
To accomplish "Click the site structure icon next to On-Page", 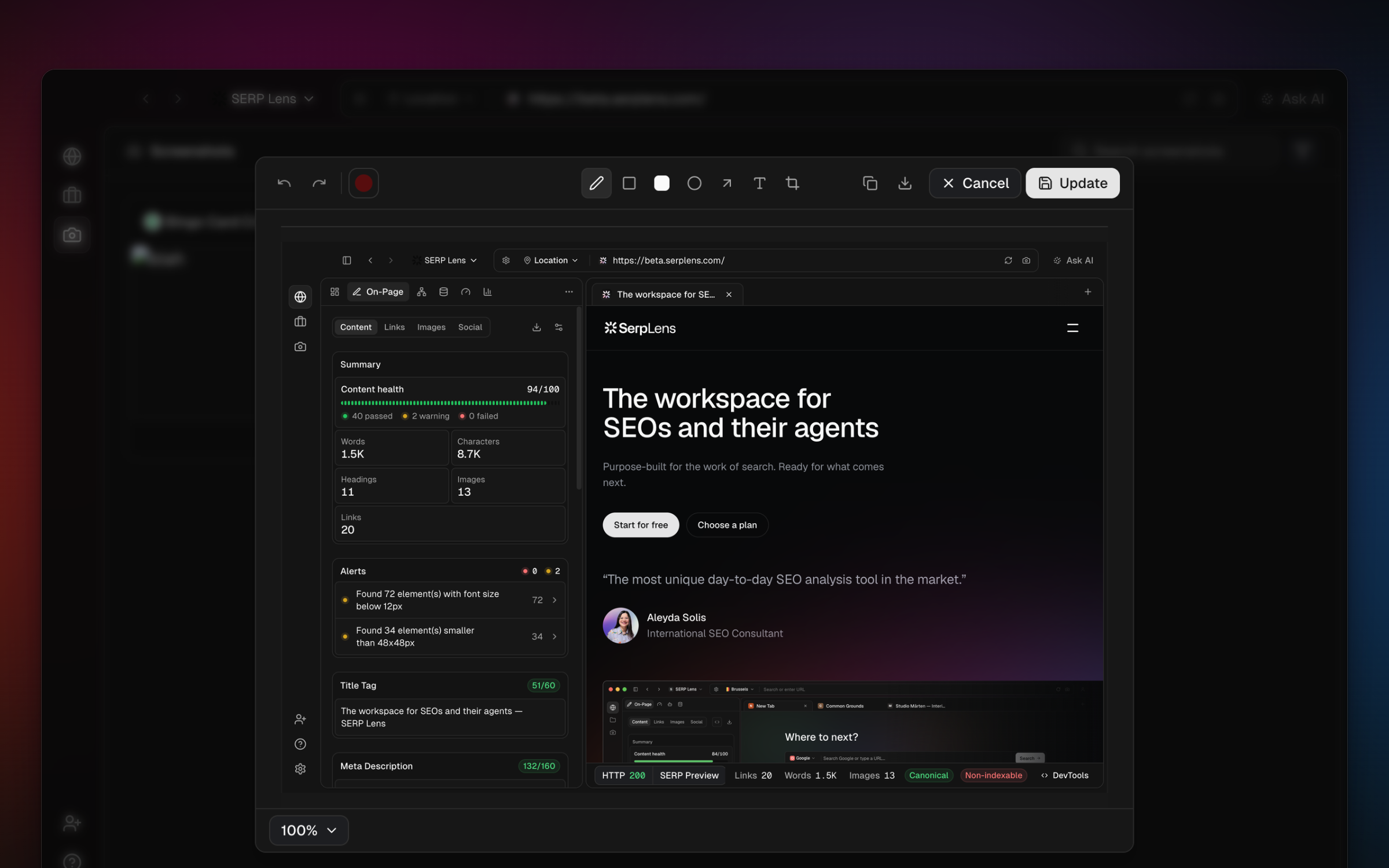I will (421, 292).
